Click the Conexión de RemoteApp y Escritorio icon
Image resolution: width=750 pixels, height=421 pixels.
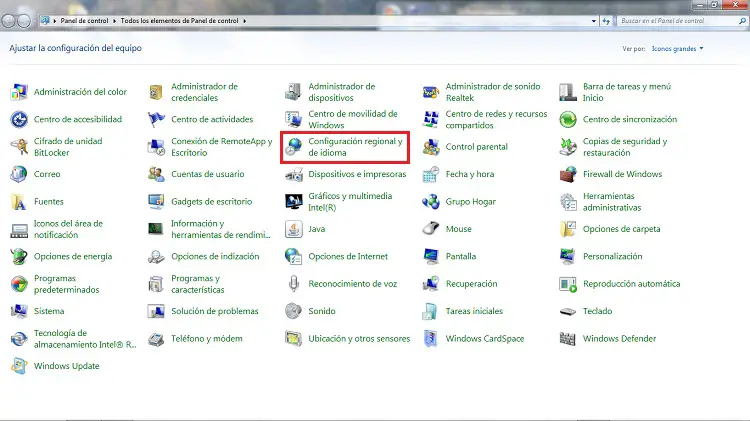(156, 147)
